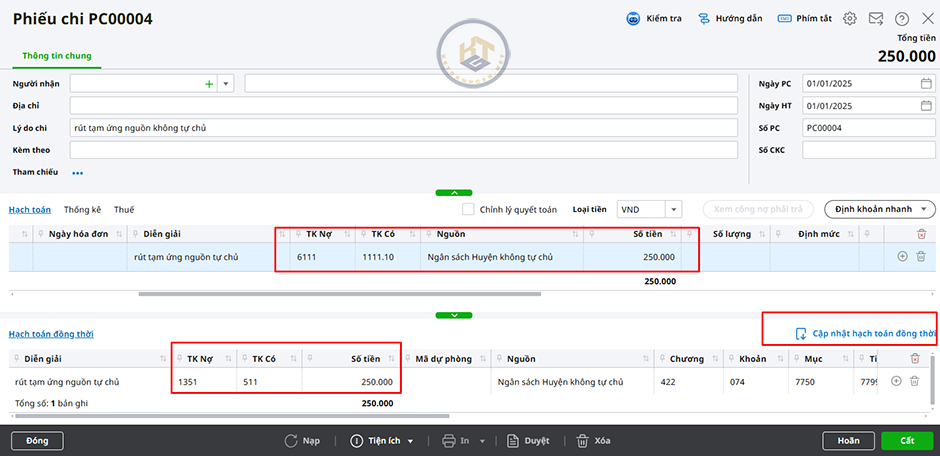Switch to the Thuế tab
Image resolution: width=940 pixels, height=456 pixels.
pos(124,210)
